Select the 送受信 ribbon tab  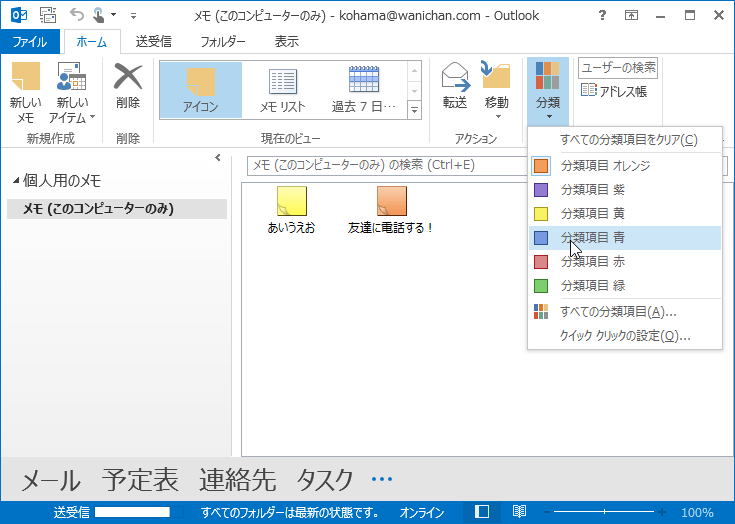tap(153, 42)
